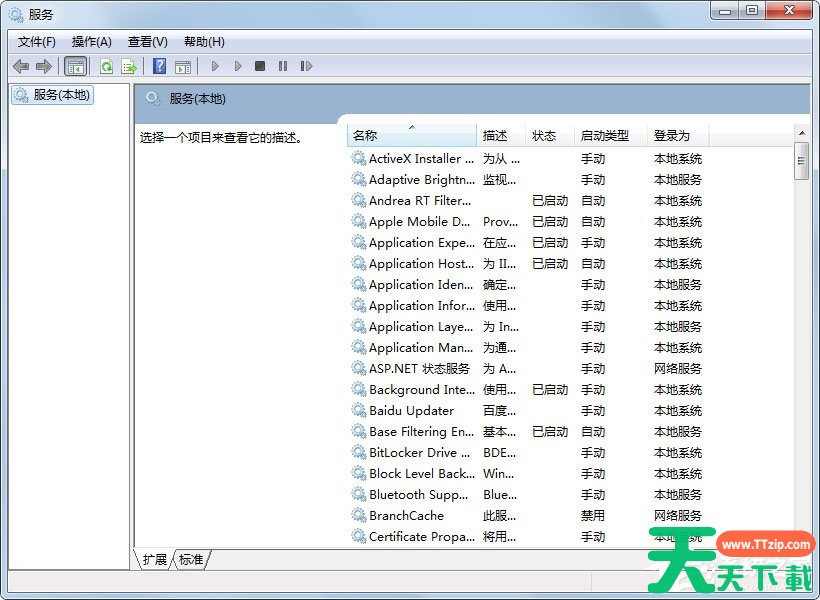Click the Baidu Updater service name
Image resolution: width=820 pixels, height=600 pixels.
412,411
